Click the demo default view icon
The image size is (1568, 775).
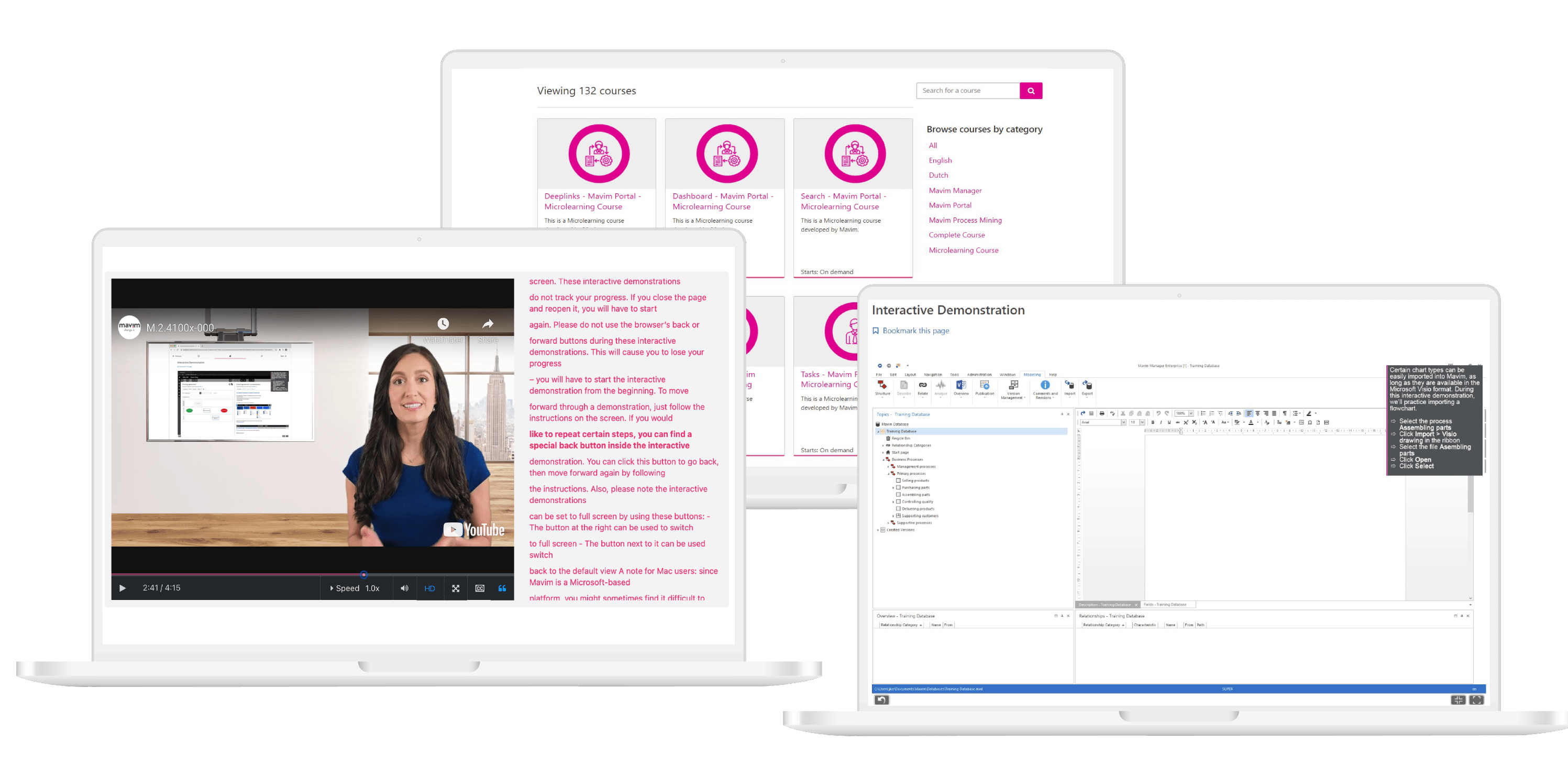tap(1458, 700)
